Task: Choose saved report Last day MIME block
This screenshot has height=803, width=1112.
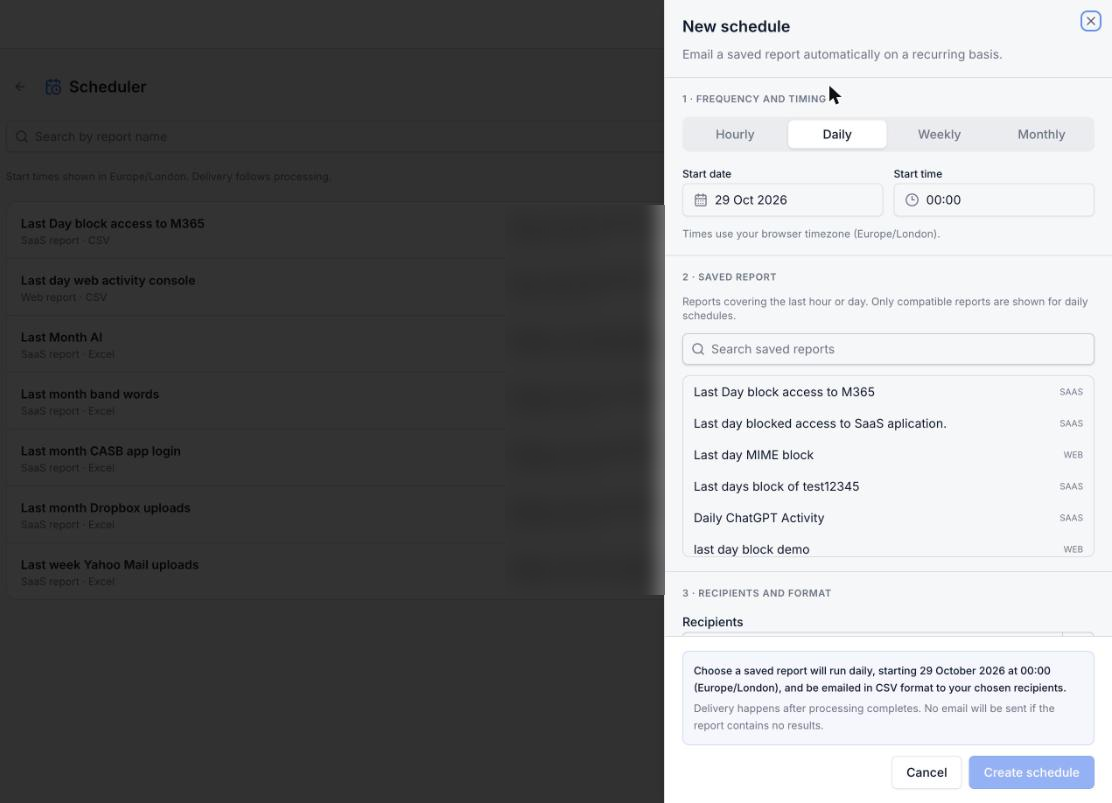Action: 888,455
